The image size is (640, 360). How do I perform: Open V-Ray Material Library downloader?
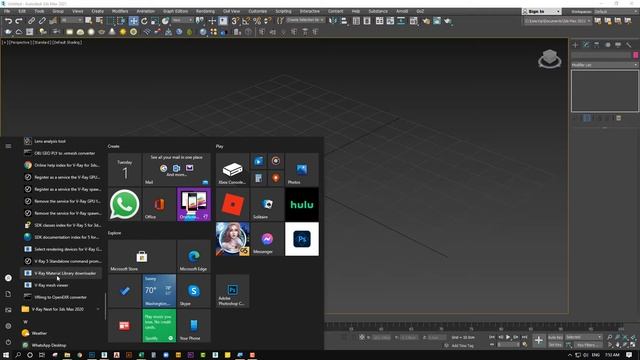(x=61, y=273)
